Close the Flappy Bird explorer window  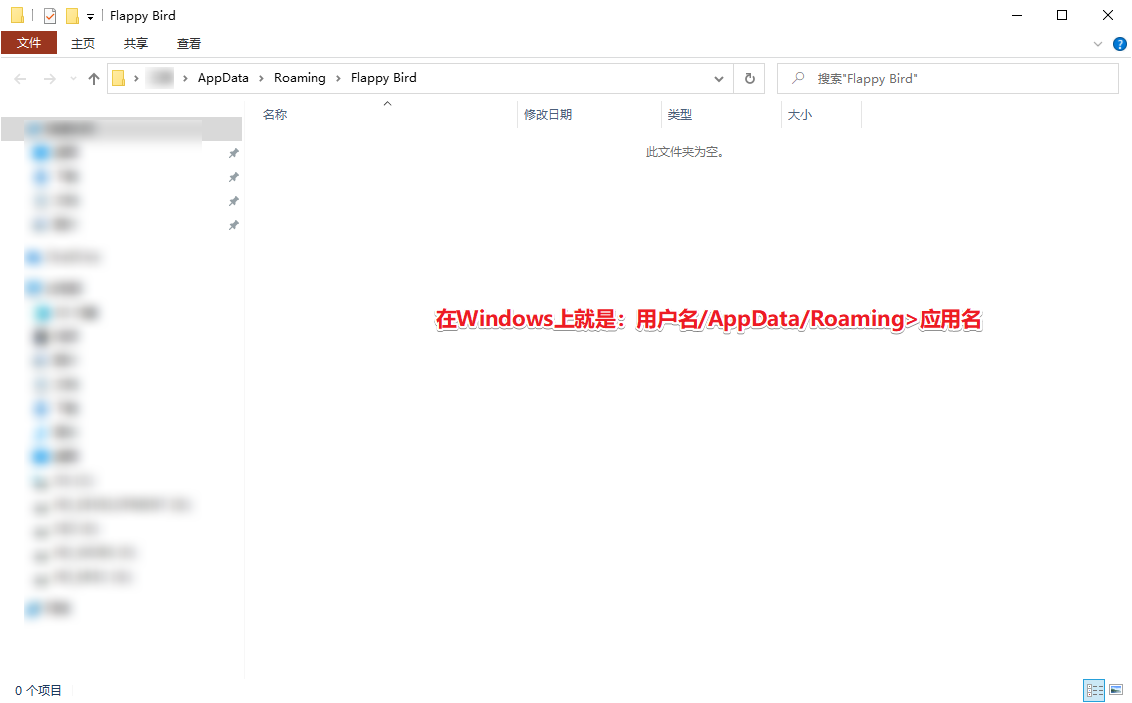click(x=1107, y=15)
